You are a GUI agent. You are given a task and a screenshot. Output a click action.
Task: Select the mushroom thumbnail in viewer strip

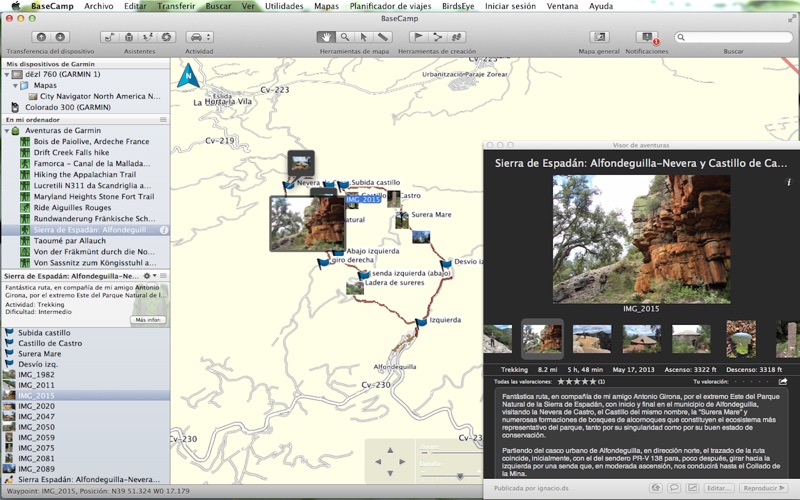(x=741, y=339)
